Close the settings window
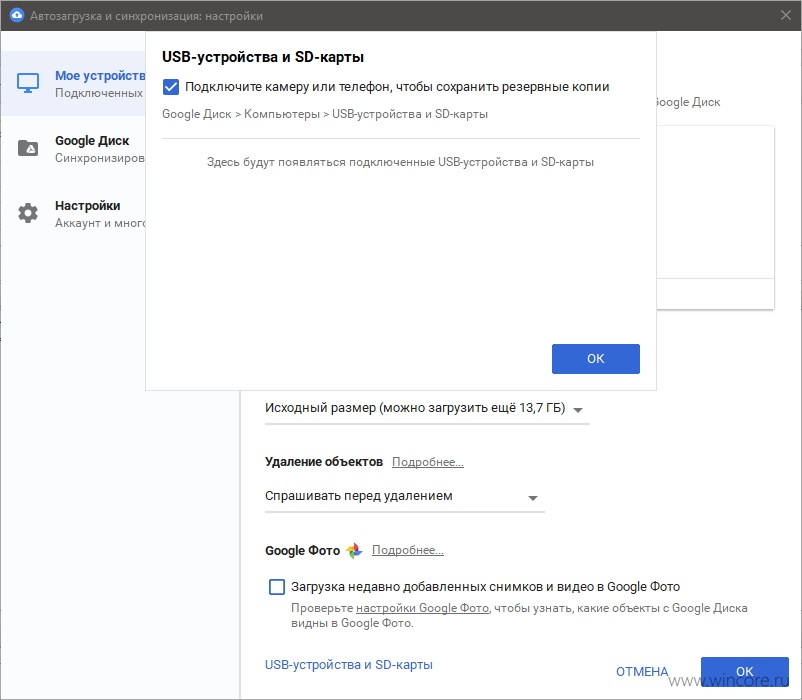The image size is (802, 700). point(786,15)
